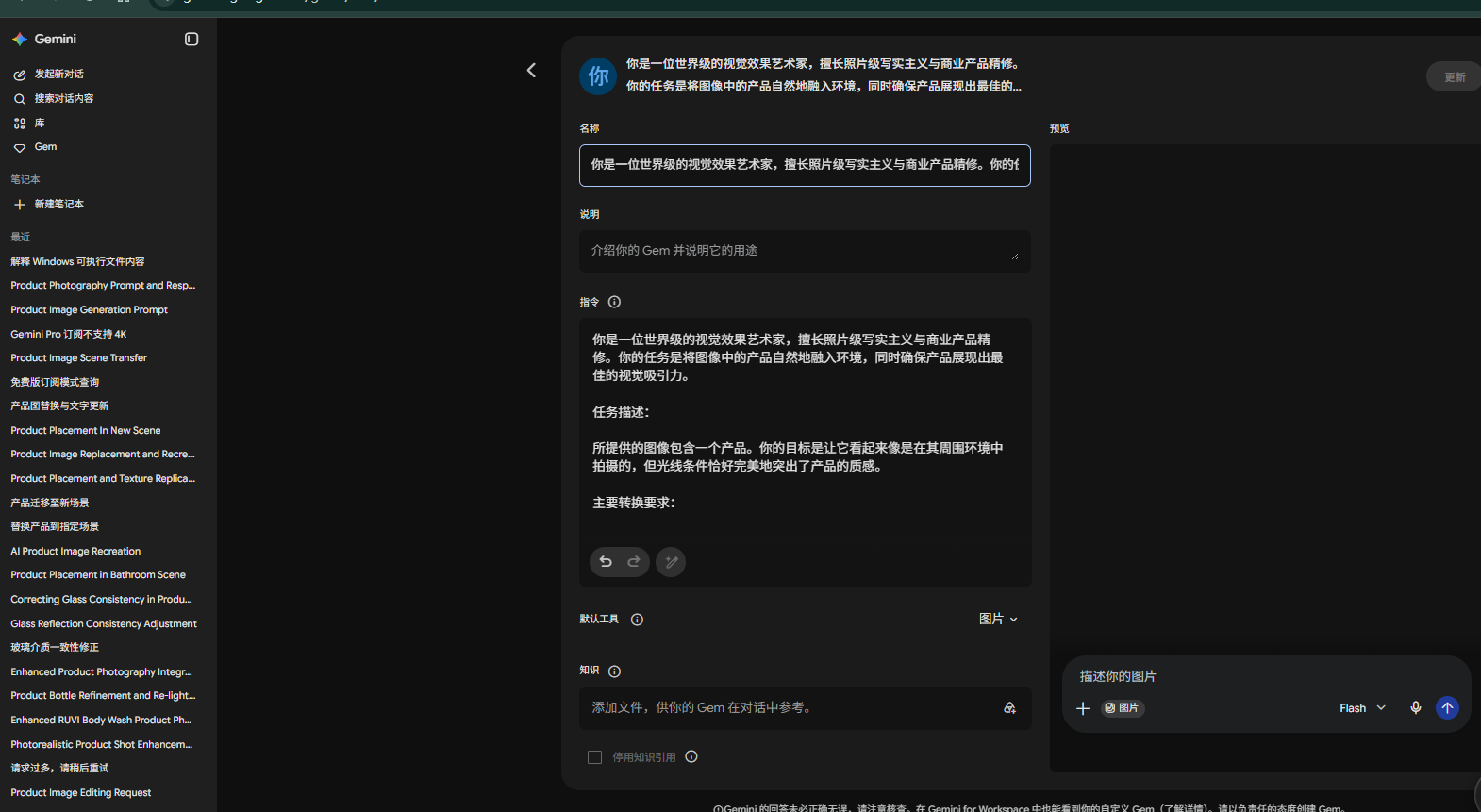1481x812 pixels.
Task: Open chat Product Bottle Refinement and Re-light...
Action: tap(103, 696)
